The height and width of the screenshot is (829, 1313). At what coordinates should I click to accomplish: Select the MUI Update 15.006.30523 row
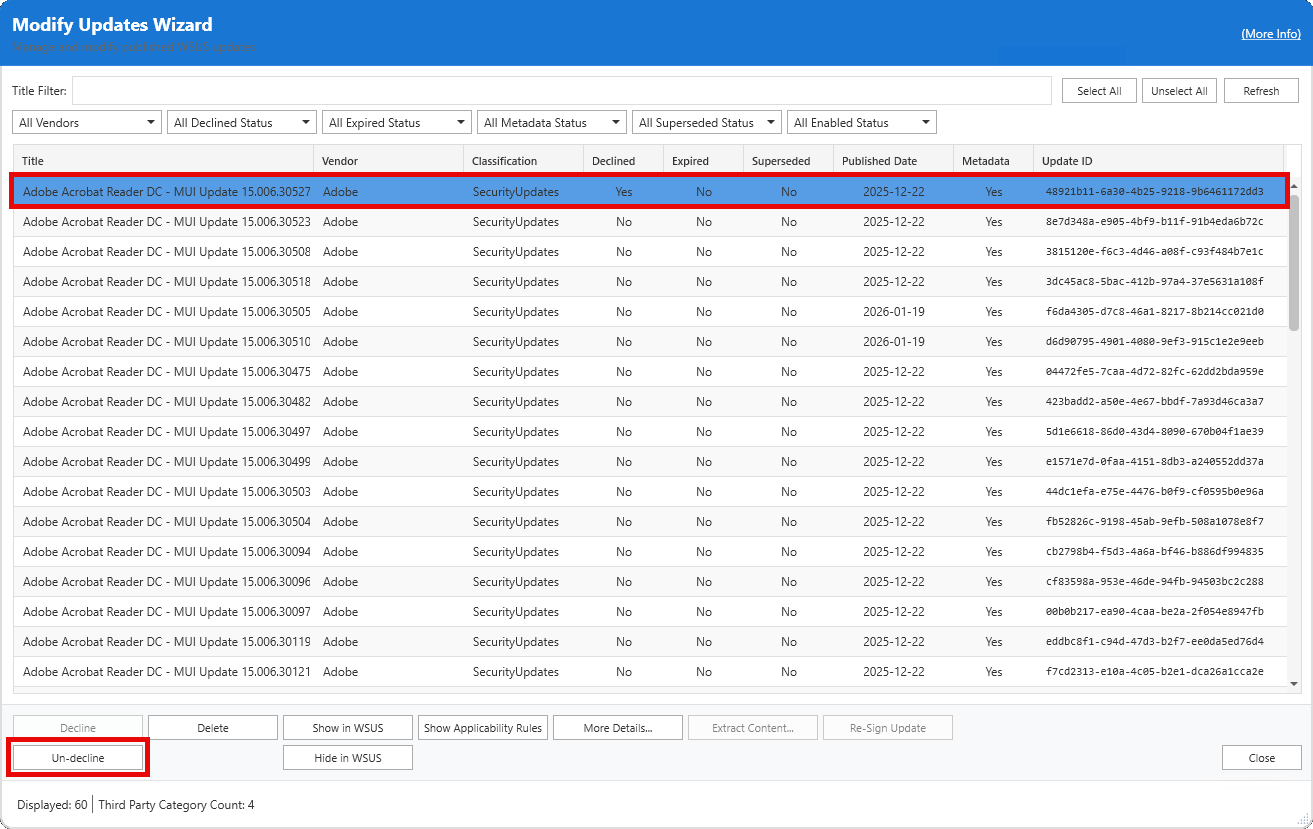pyautogui.click(x=166, y=222)
